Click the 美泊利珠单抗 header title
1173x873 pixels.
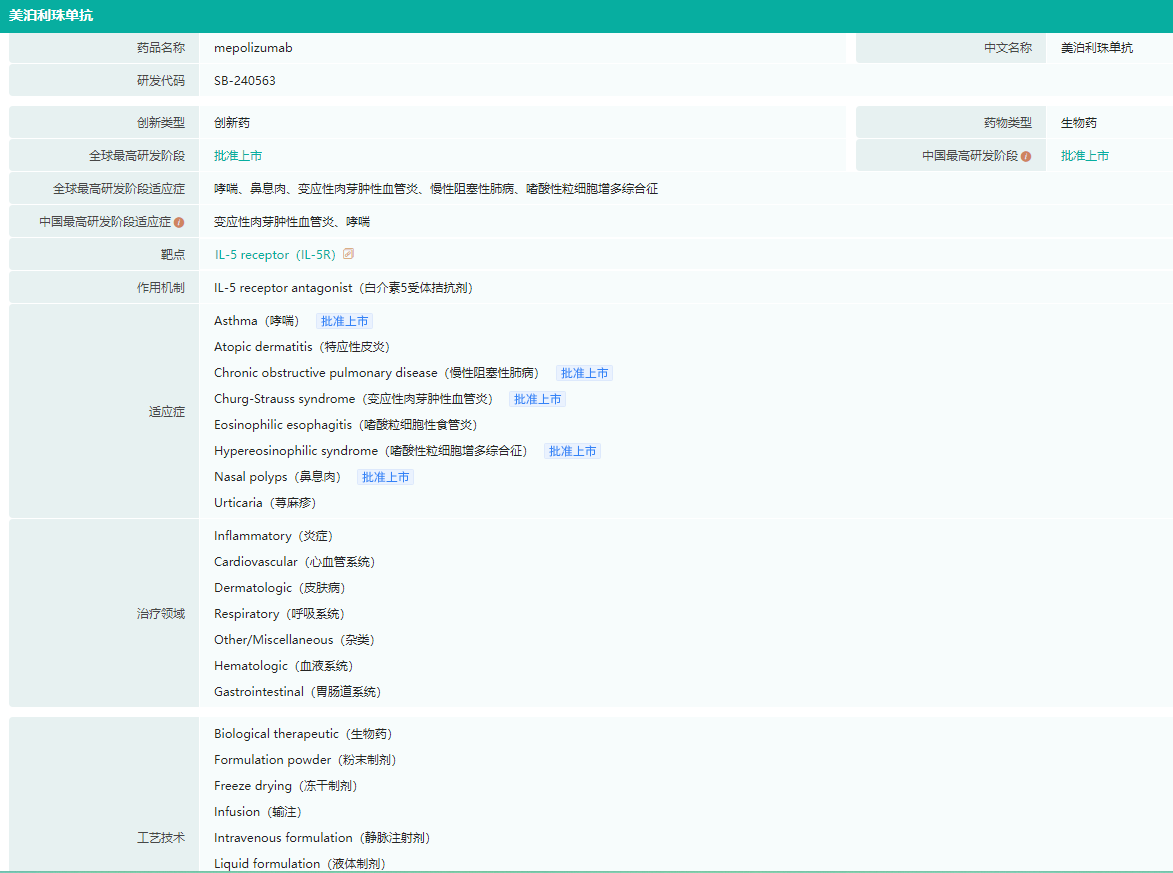point(51,16)
